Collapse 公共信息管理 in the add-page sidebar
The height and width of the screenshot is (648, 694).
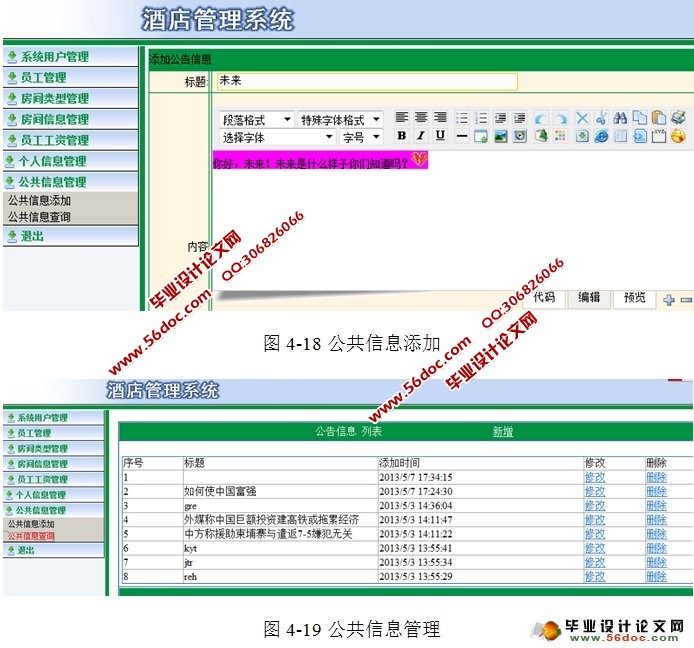pos(70,181)
